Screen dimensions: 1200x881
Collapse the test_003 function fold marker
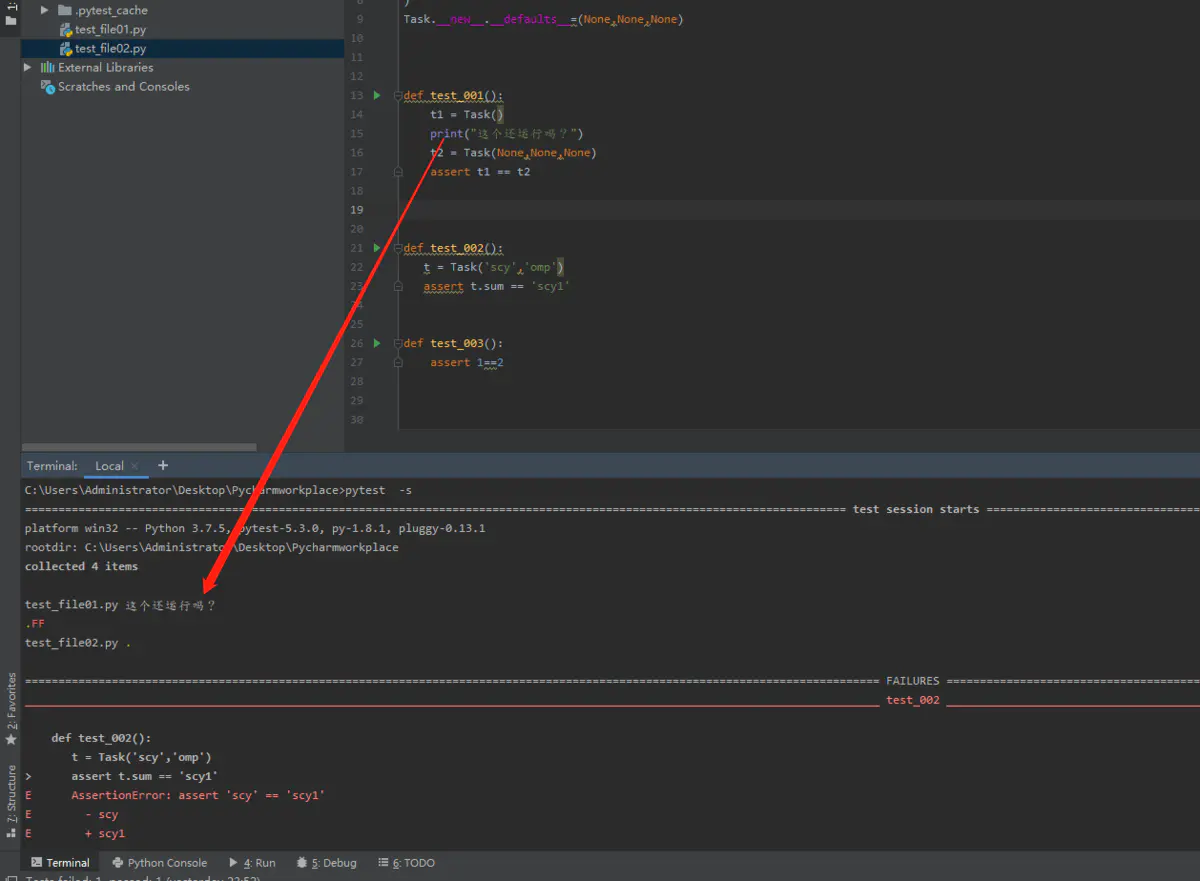pyautogui.click(x=398, y=343)
